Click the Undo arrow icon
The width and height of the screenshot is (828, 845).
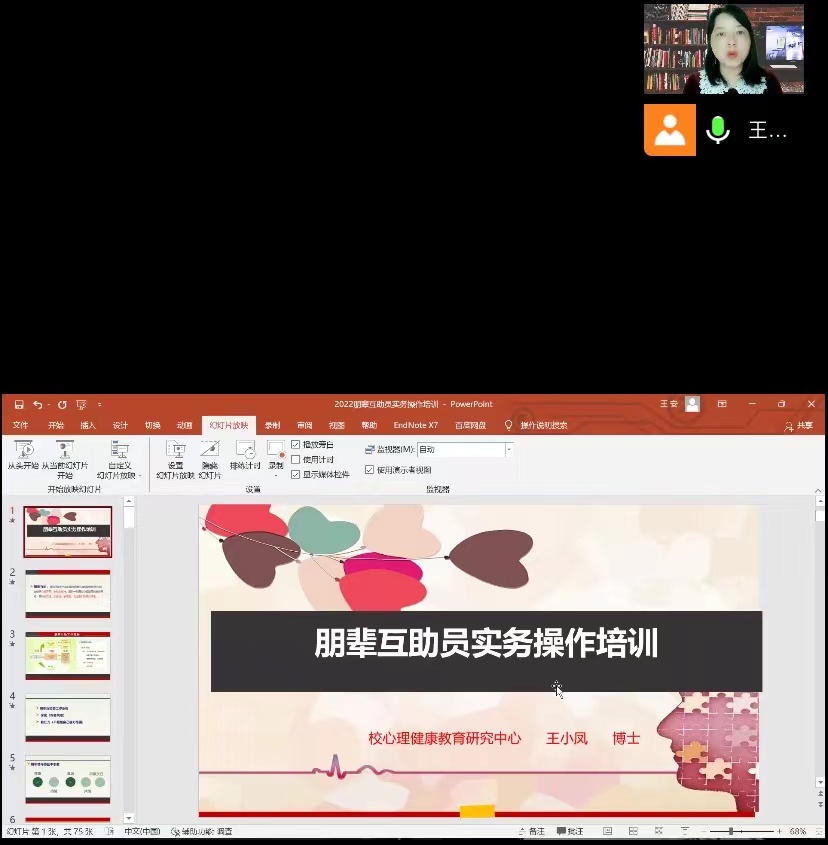pos(38,404)
